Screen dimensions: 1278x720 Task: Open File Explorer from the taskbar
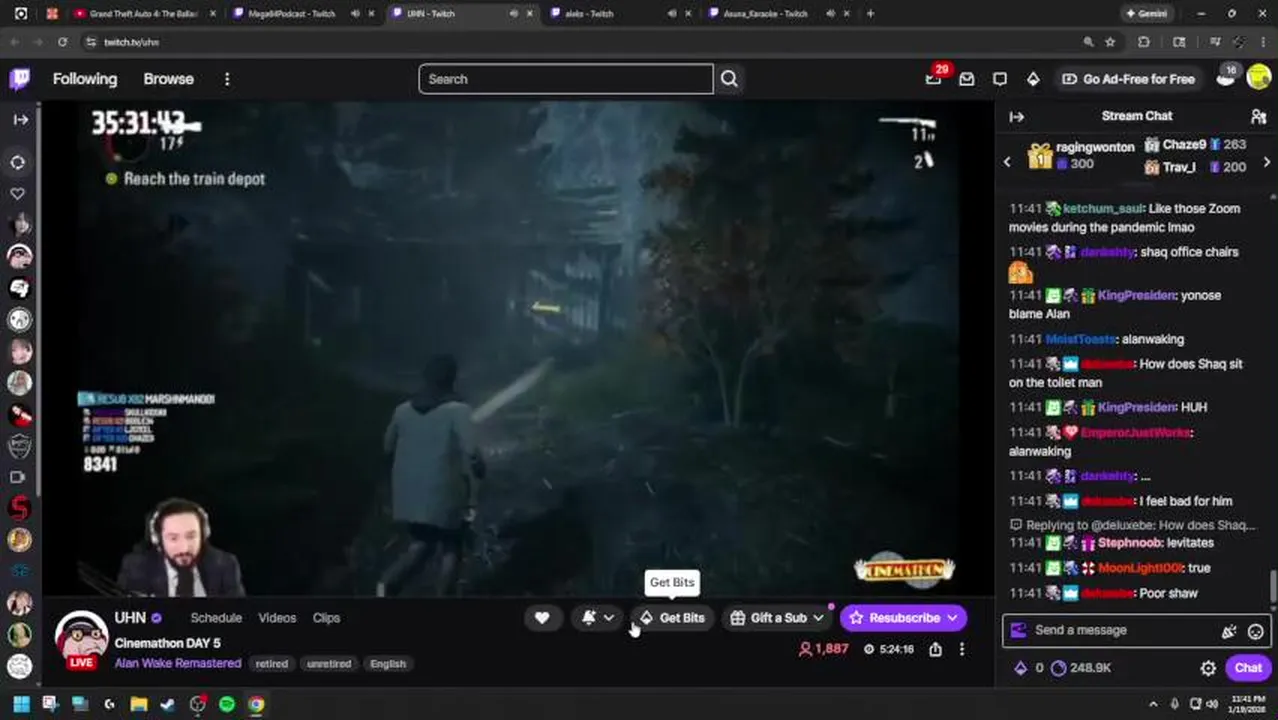(x=139, y=704)
